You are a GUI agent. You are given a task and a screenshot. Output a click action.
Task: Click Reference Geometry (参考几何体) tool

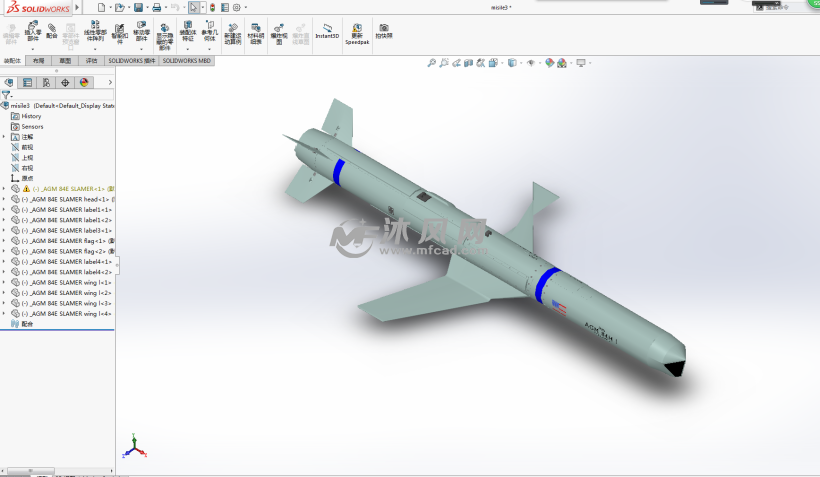click(210, 32)
